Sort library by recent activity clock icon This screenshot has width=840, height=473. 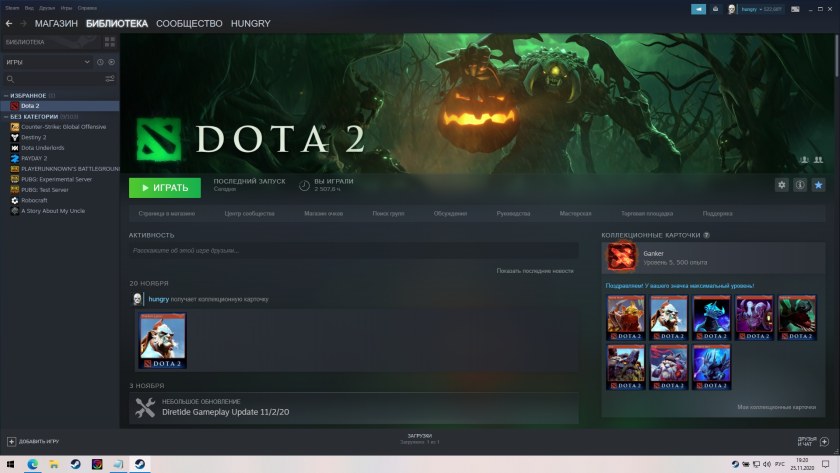click(100, 62)
